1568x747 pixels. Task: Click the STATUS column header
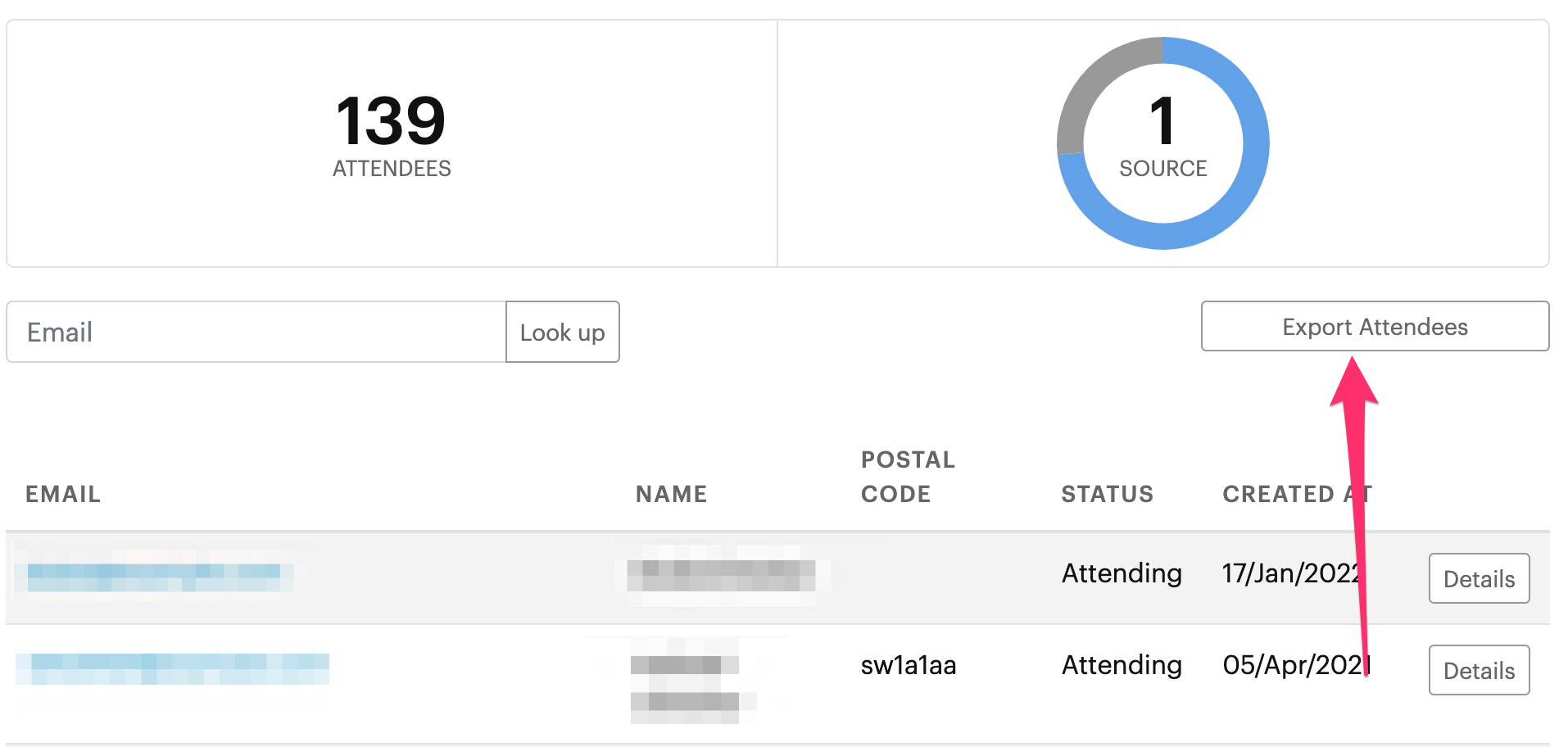pos(1108,494)
